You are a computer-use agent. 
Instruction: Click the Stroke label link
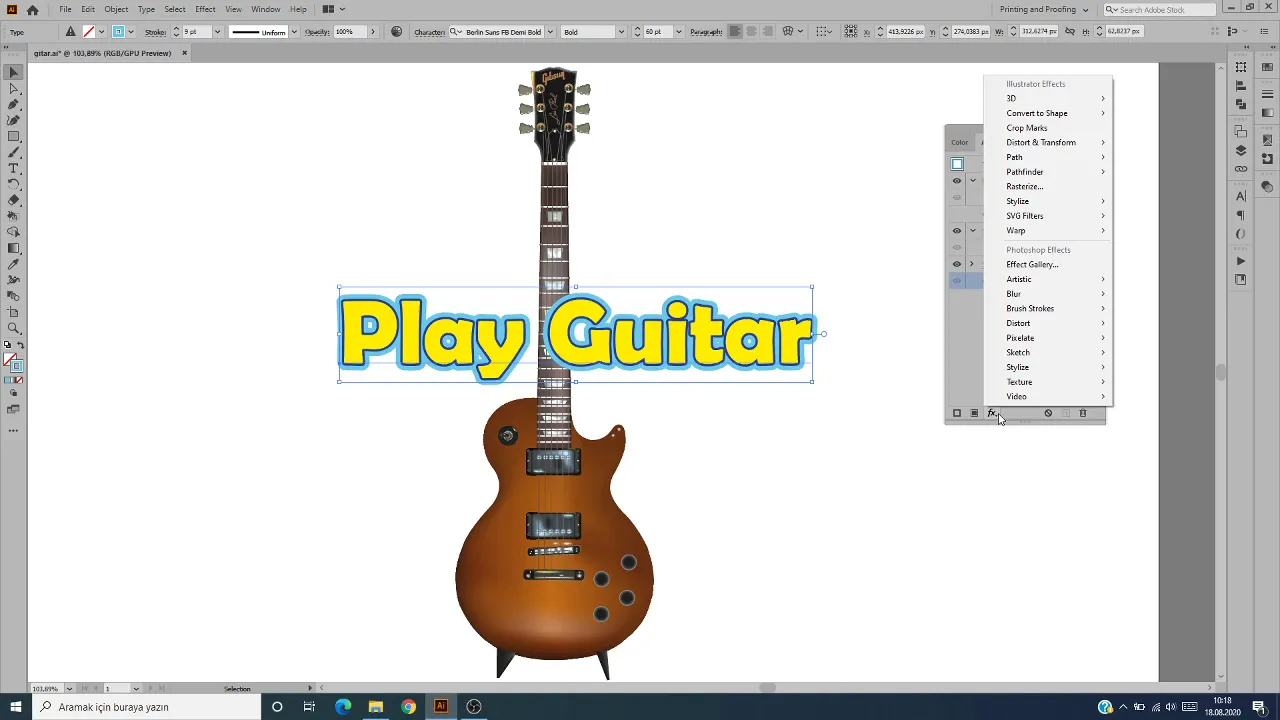155,32
